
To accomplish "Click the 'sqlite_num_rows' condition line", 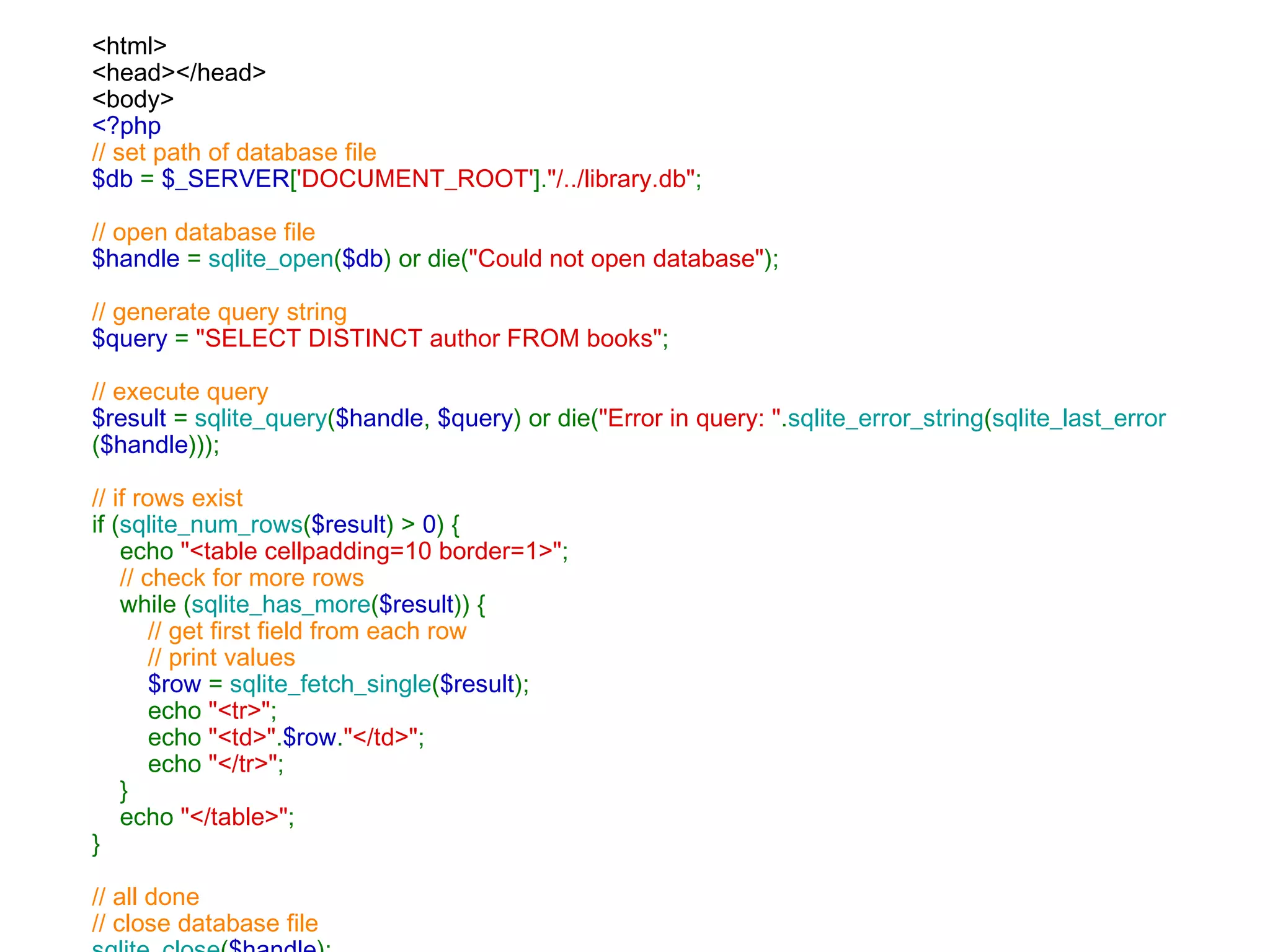I will coord(276,525).
